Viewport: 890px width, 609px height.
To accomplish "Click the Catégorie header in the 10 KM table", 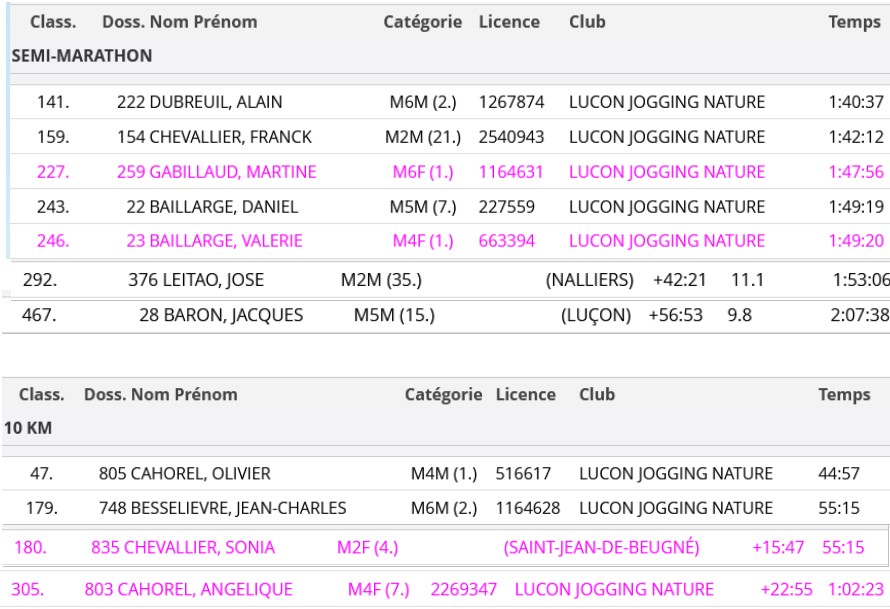I will tap(443, 395).
